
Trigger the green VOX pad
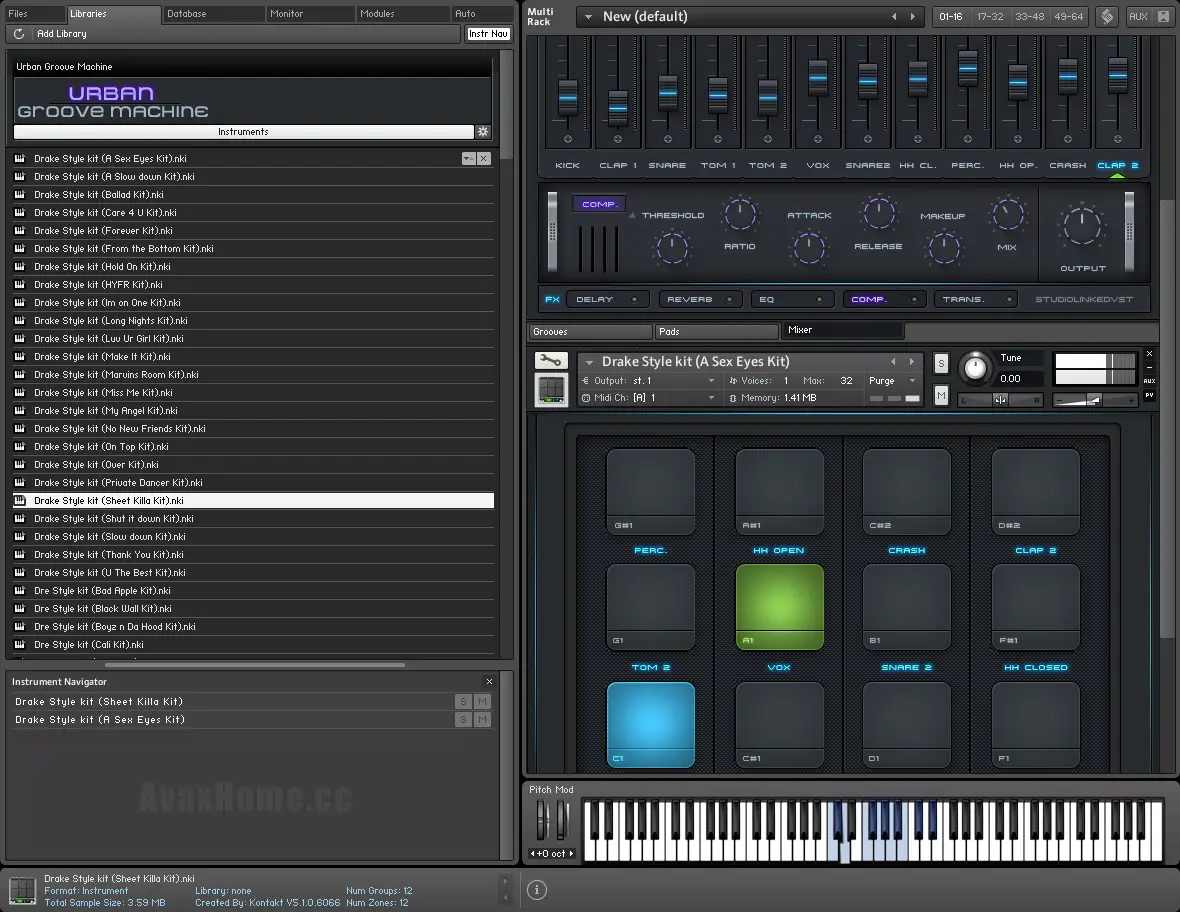pos(778,606)
